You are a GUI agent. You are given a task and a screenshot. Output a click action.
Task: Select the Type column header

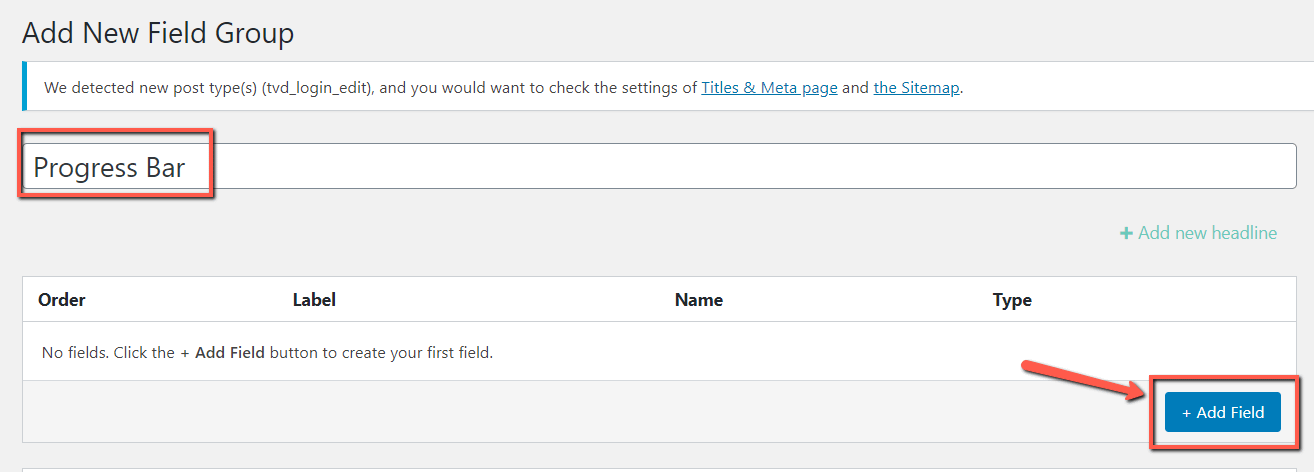pyautogui.click(x=1012, y=300)
